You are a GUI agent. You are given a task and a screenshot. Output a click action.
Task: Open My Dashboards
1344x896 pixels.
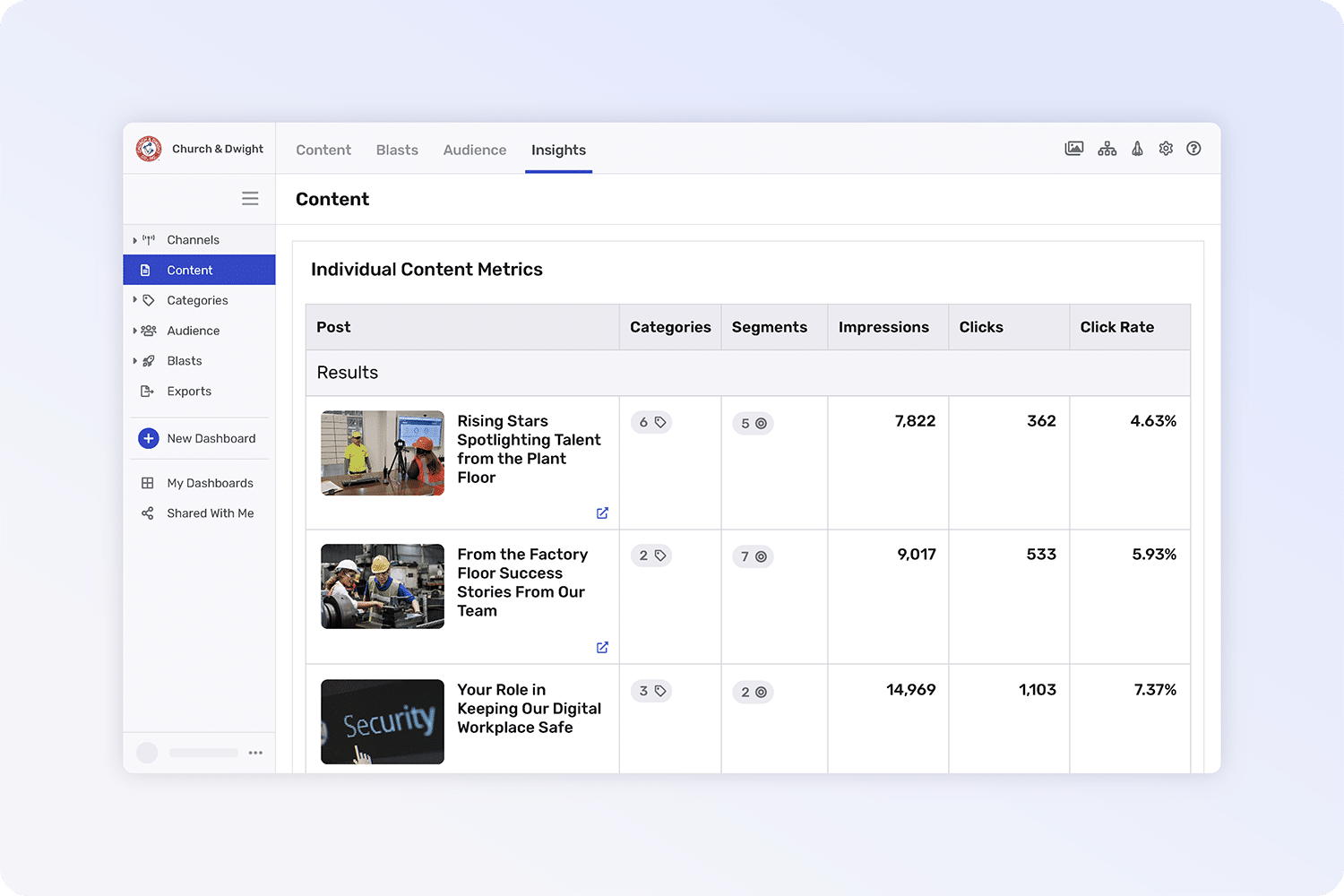pos(199,483)
